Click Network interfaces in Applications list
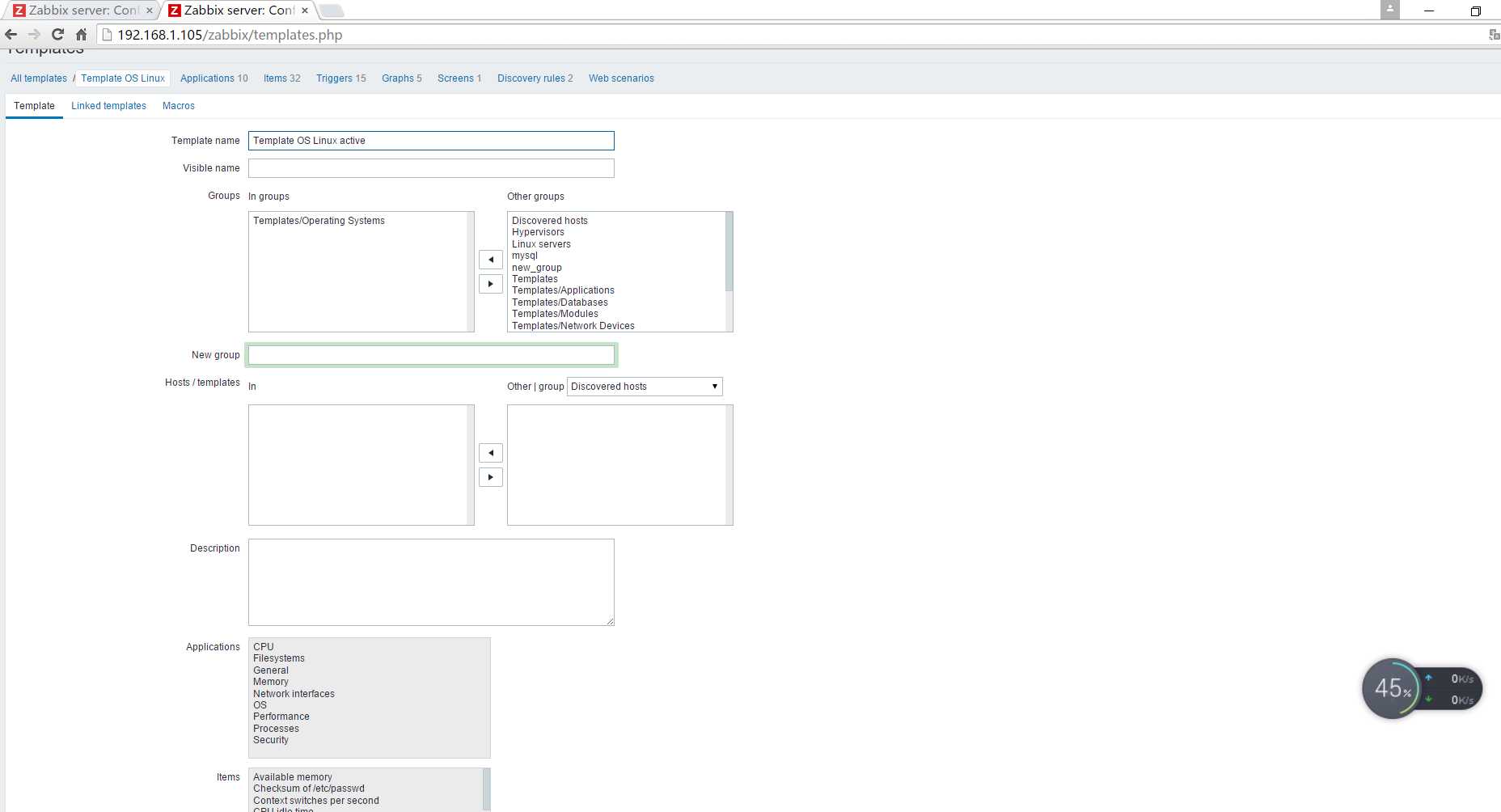The height and width of the screenshot is (812, 1501). click(x=294, y=694)
